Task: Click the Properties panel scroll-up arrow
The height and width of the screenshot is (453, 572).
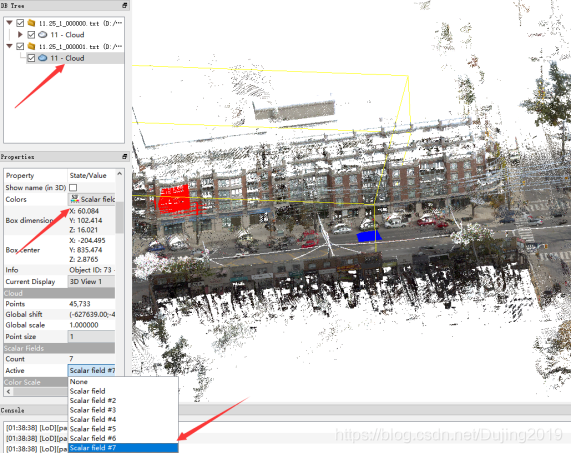Action: 120,174
